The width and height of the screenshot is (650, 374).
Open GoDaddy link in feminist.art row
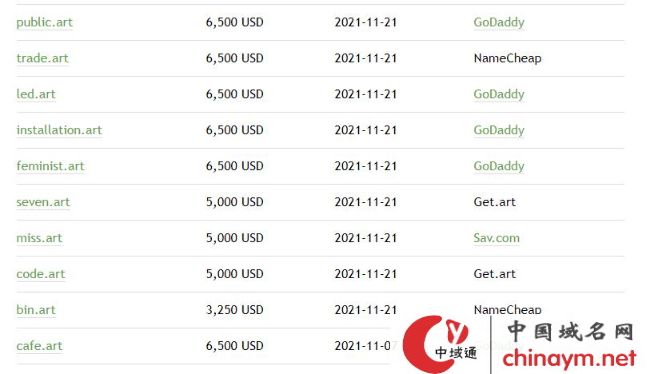(499, 166)
